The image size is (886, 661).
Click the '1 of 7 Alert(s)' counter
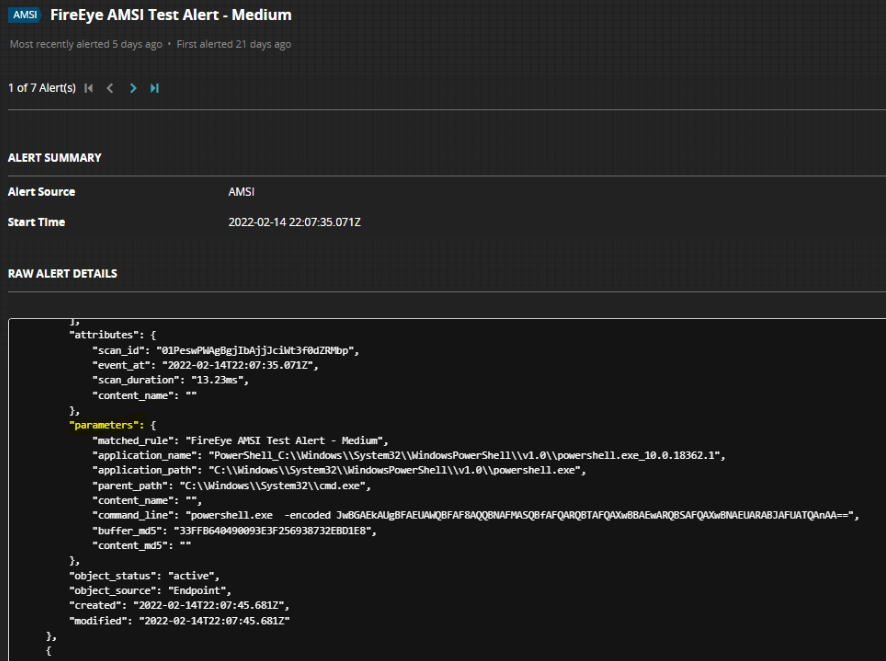click(x=42, y=88)
